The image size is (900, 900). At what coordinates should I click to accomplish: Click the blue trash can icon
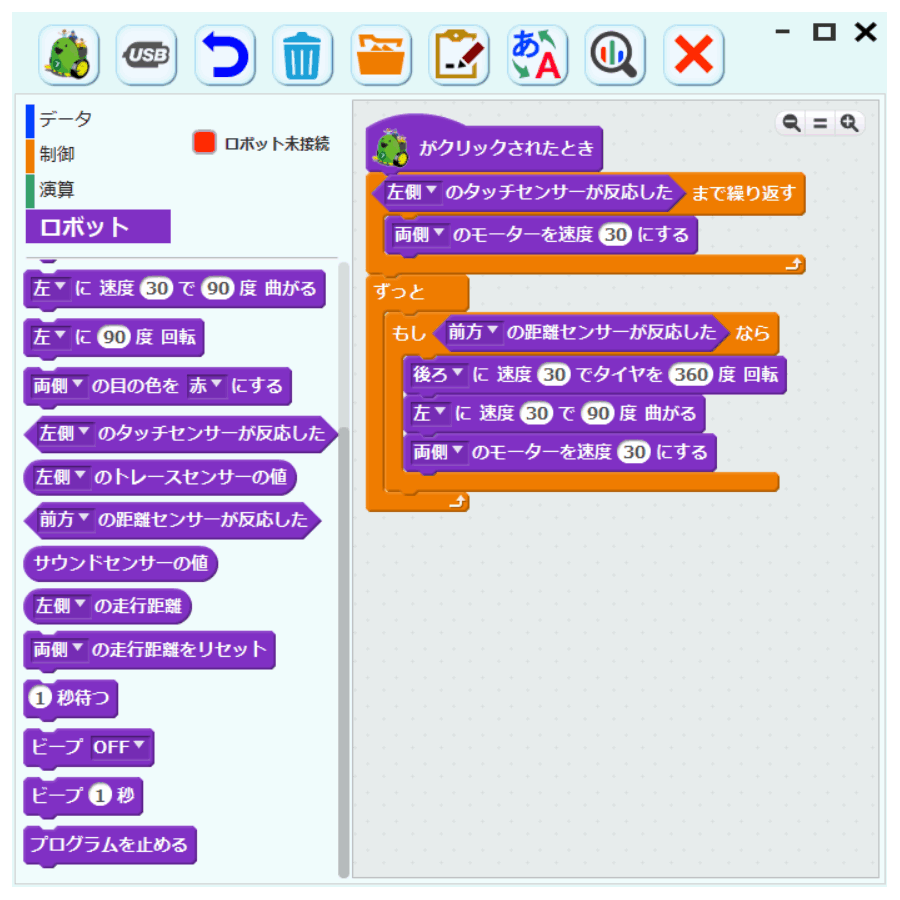[x=302, y=55]
